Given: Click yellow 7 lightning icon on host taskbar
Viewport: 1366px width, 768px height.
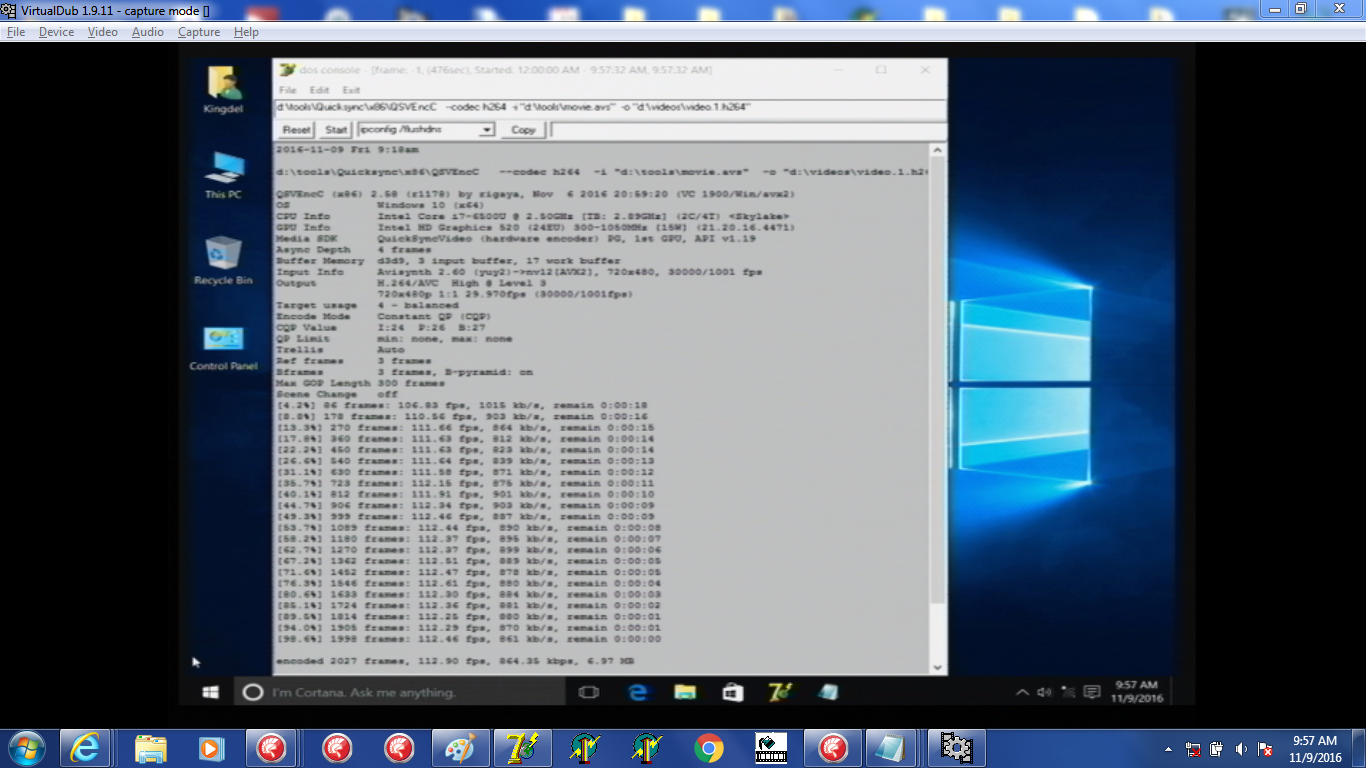Looking at the screenshot, I should (523, 748).
